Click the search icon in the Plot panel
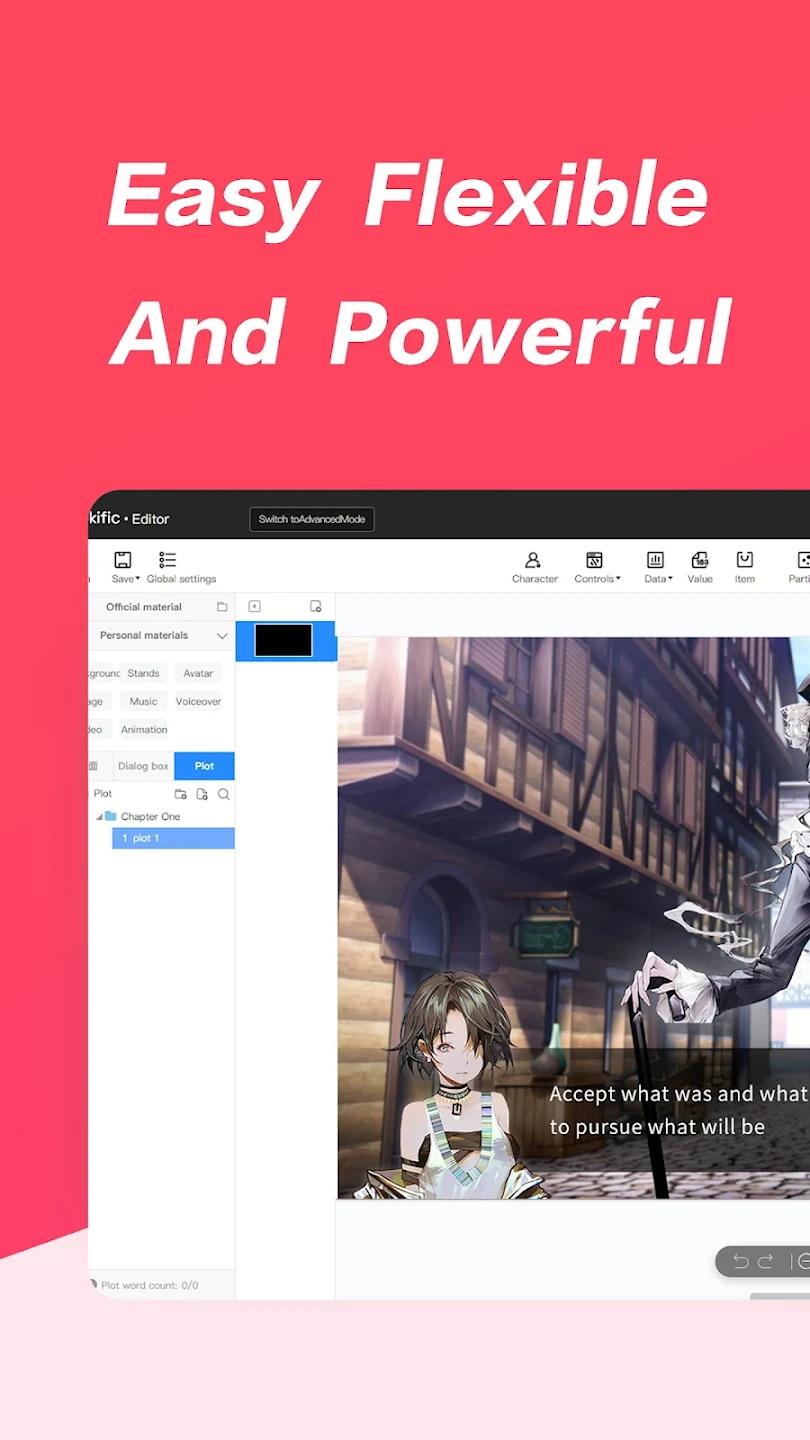Viewport: 810px width, 1440px height. pyautogui.click(x=224, y=794)
